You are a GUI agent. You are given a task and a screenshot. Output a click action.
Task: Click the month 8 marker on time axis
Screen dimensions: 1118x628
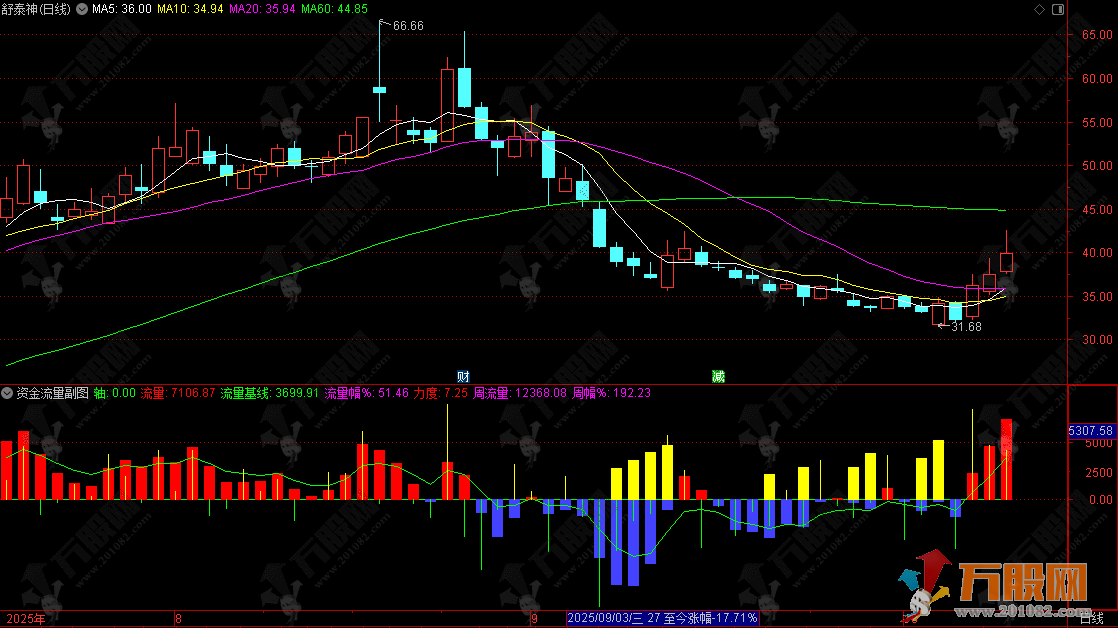click(x=178, y=619)
